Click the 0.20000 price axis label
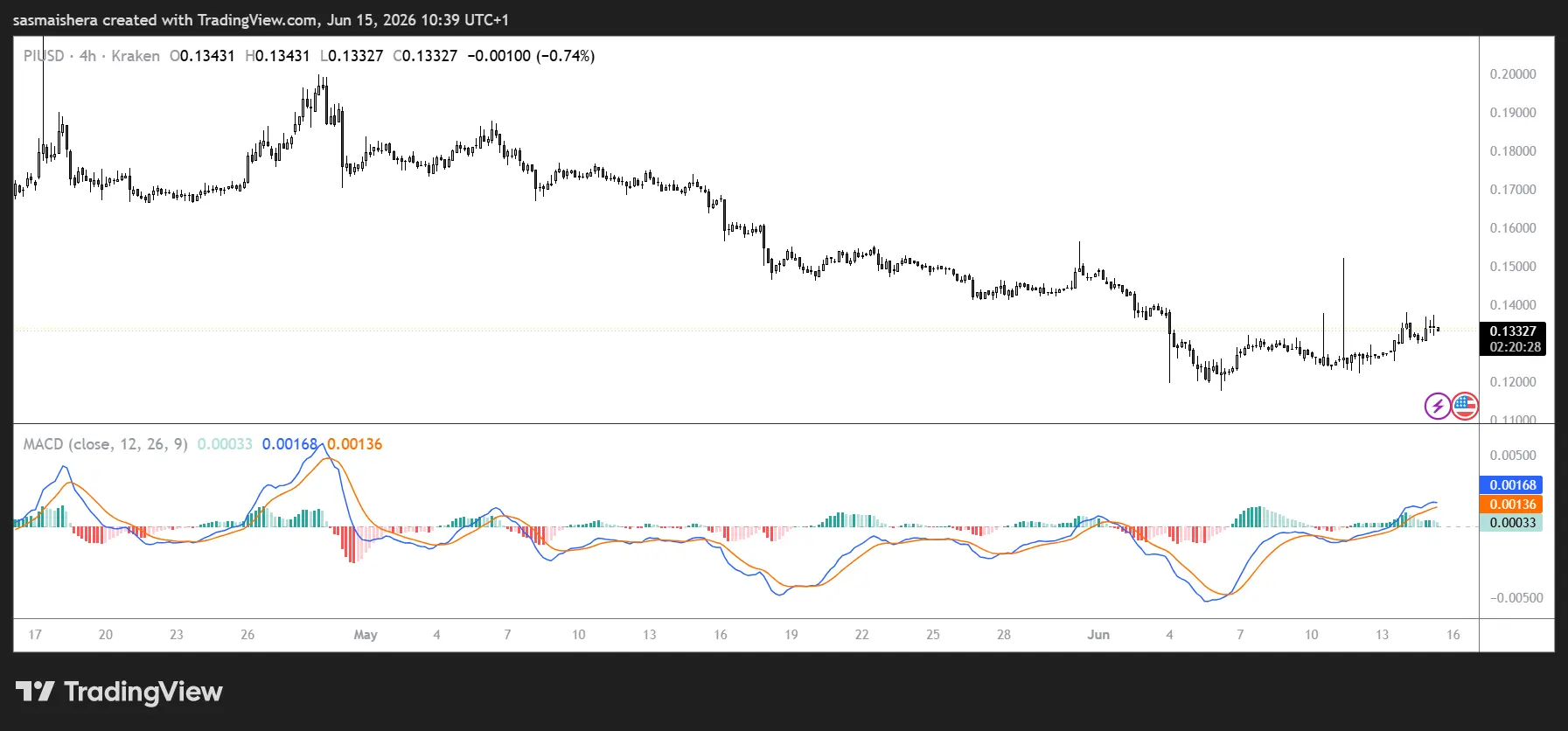The width and height of the screenshot is (1568, 731). click(1513, 74)
